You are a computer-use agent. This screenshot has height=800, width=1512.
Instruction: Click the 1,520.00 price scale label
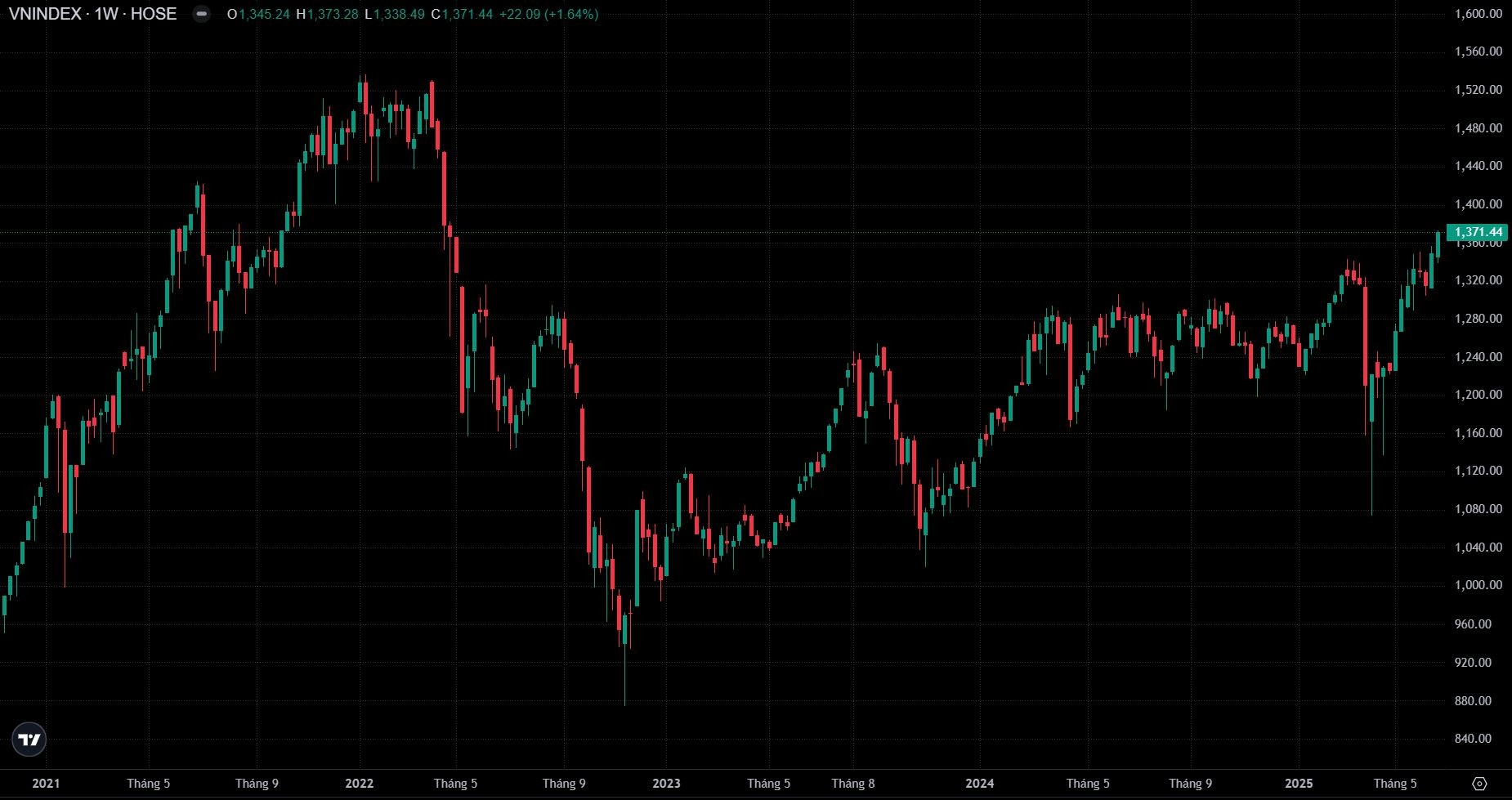[1478, 90]
